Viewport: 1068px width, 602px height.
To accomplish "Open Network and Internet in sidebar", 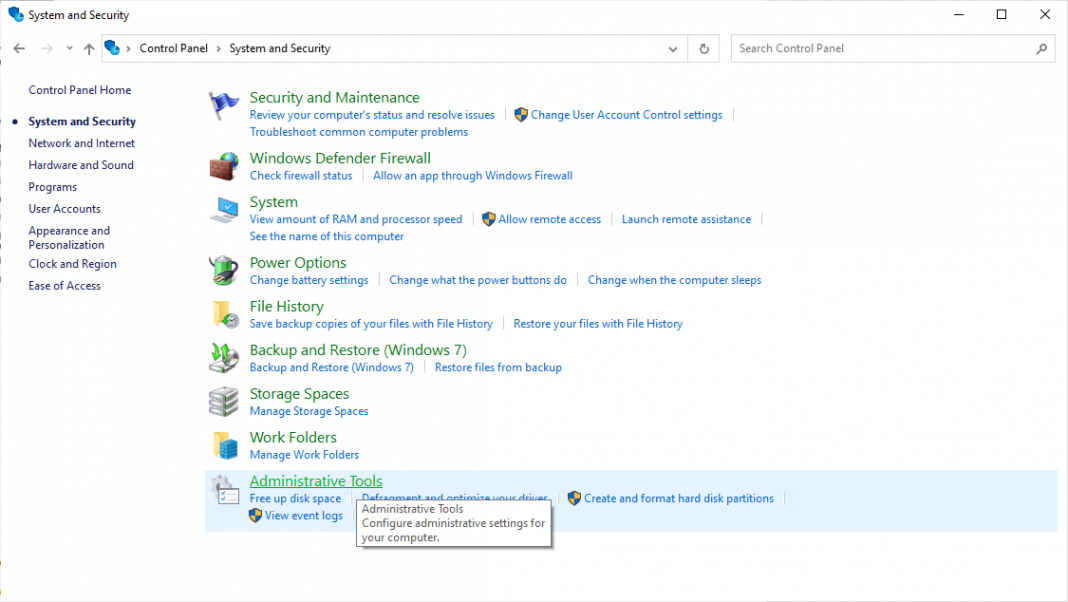I will (81, 143).
